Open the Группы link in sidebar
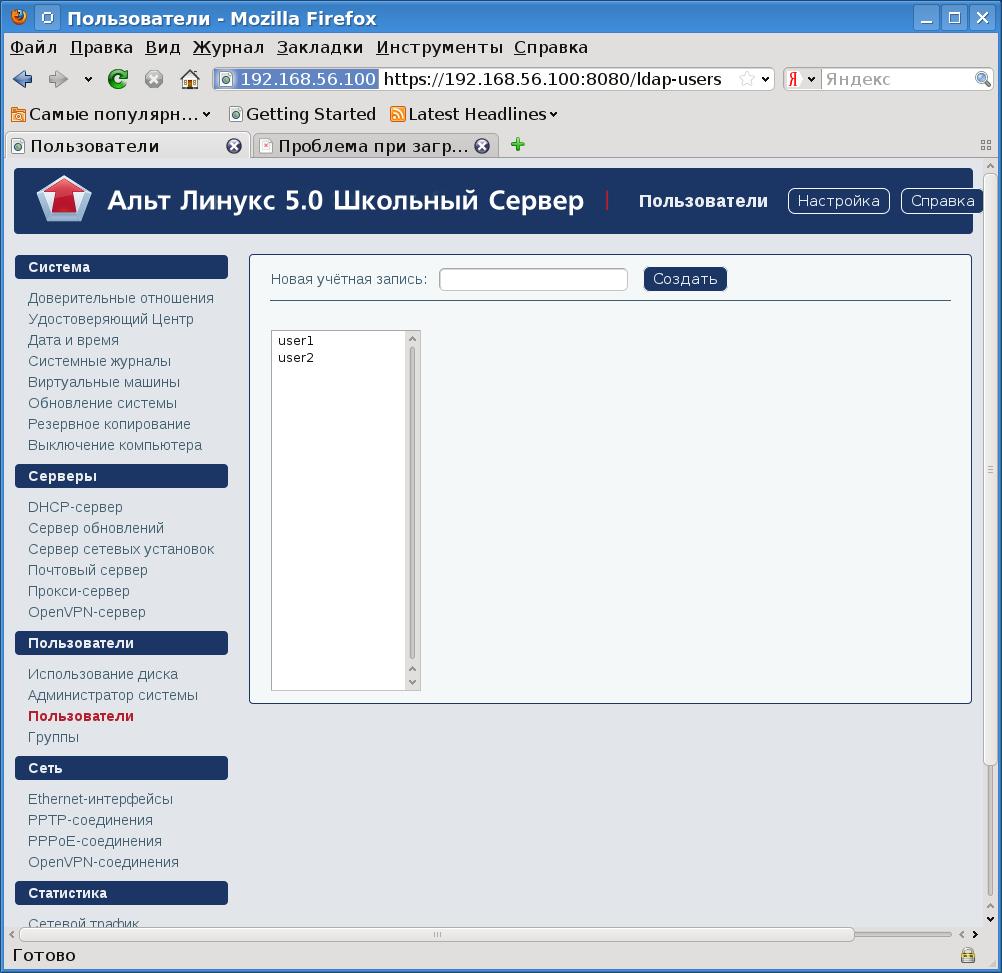Image resolution: width=1002 pixels, height=973 pixels. pos(53,737)
